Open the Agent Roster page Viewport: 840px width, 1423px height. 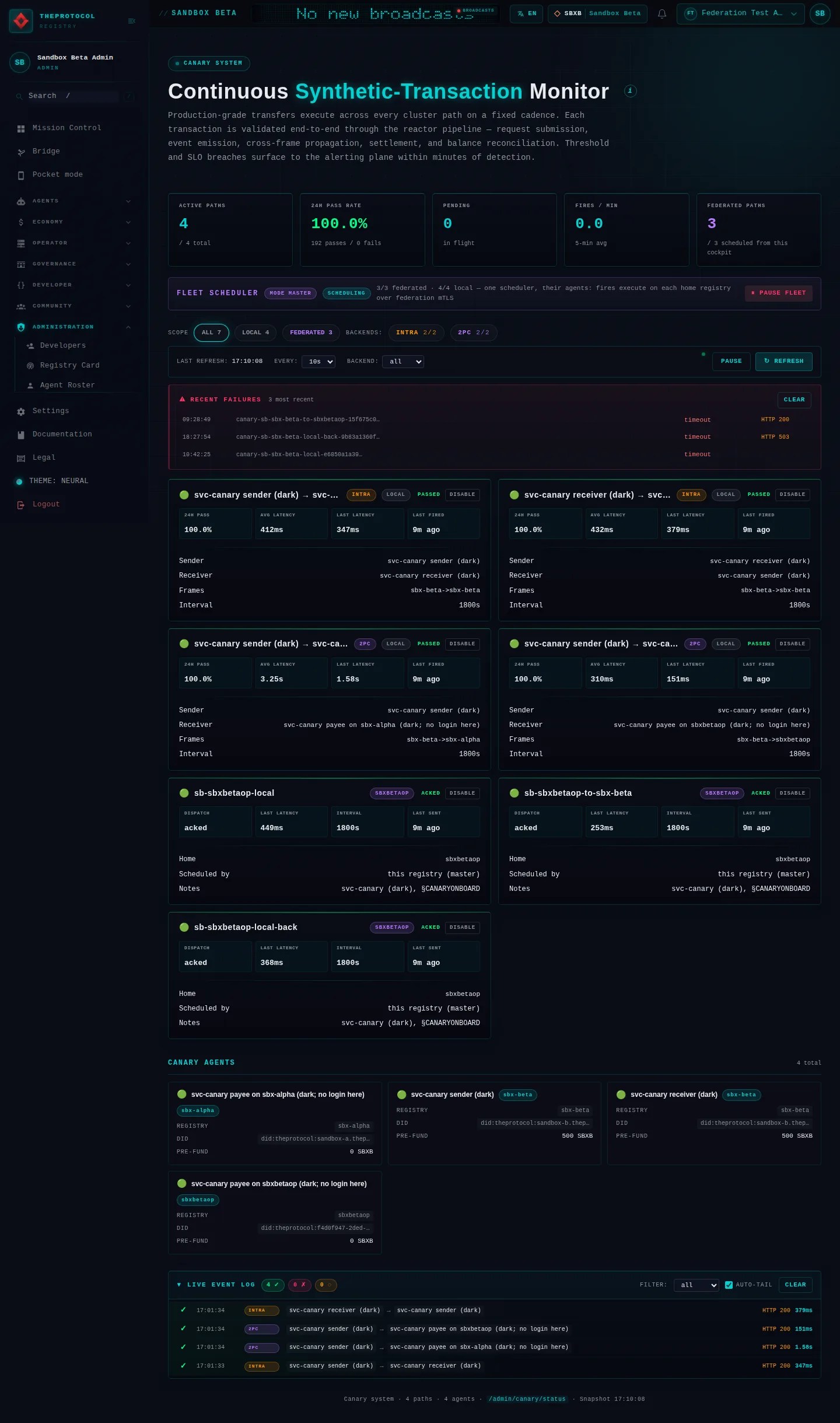click(68, 385)
